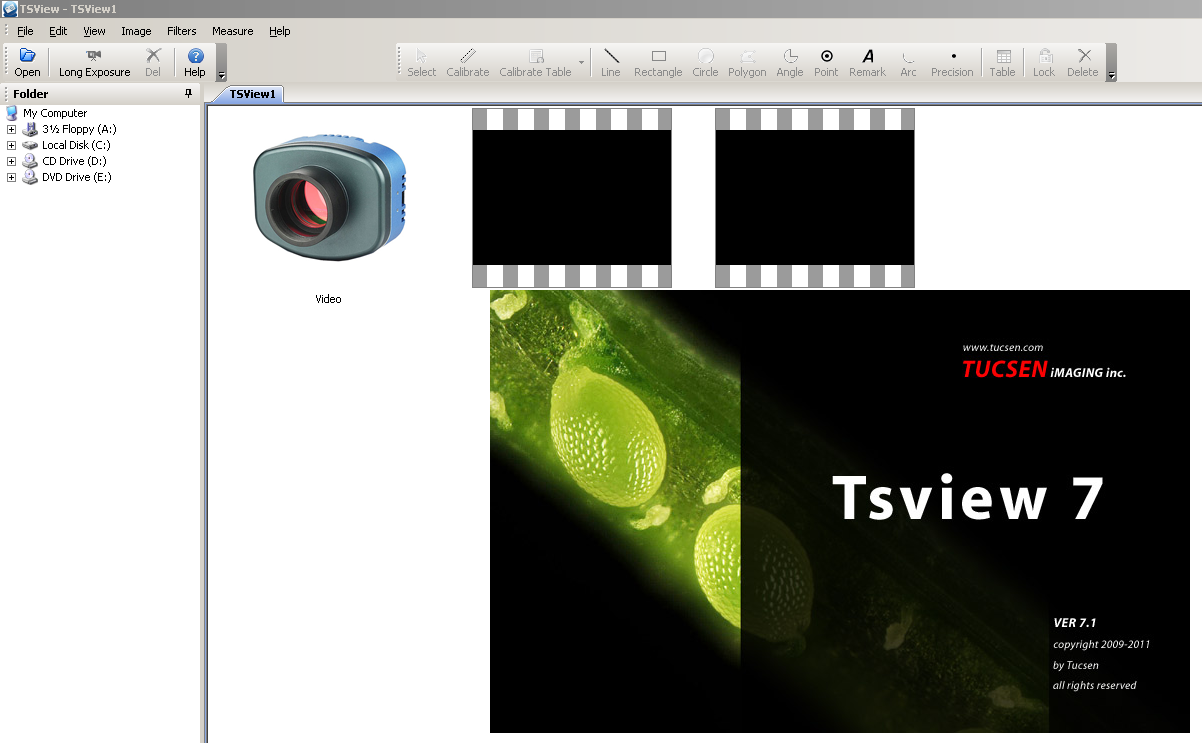Open the Calibrate Table tool

[x=536, y=63]
